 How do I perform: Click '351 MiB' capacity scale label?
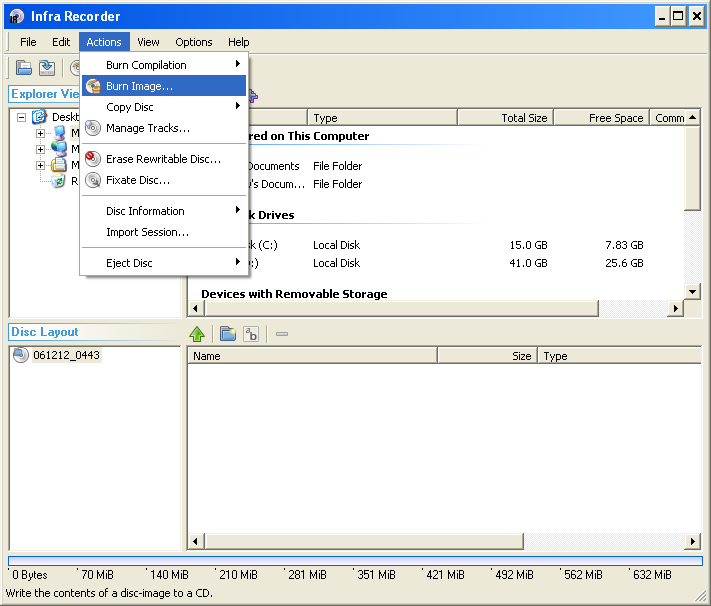(x=376, y=575)
